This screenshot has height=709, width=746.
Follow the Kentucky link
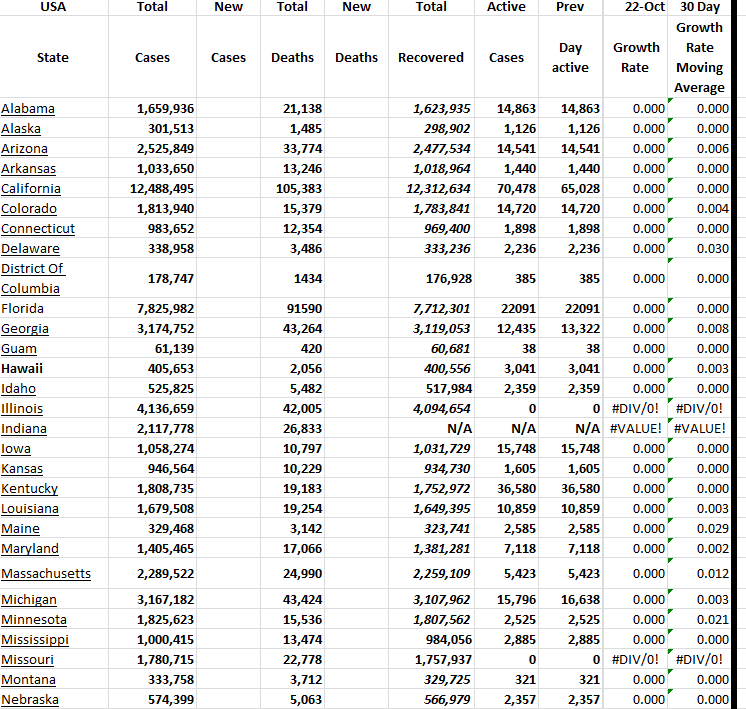point(29,489)
